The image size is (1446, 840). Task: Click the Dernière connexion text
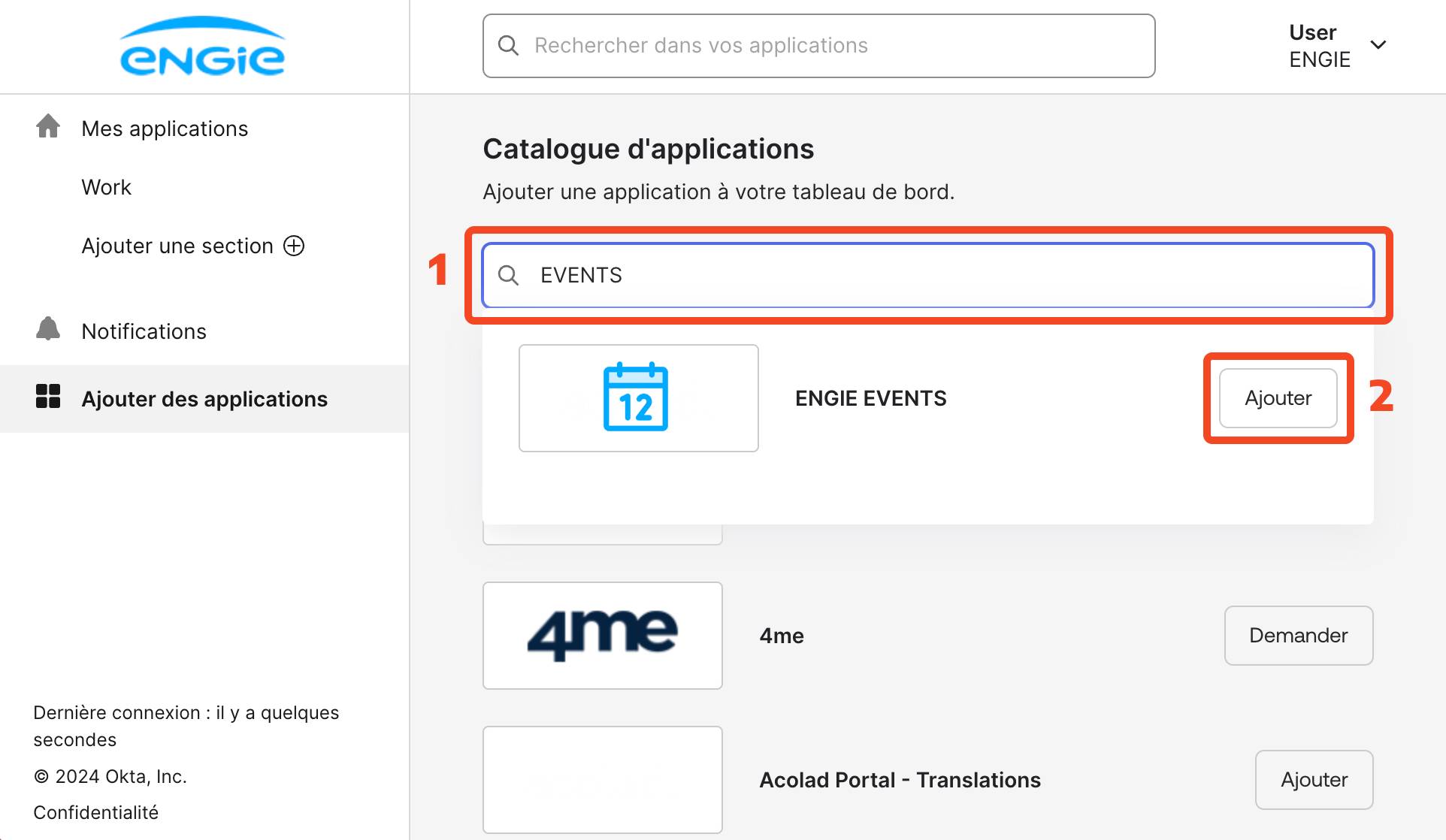(x=186, y=726)
